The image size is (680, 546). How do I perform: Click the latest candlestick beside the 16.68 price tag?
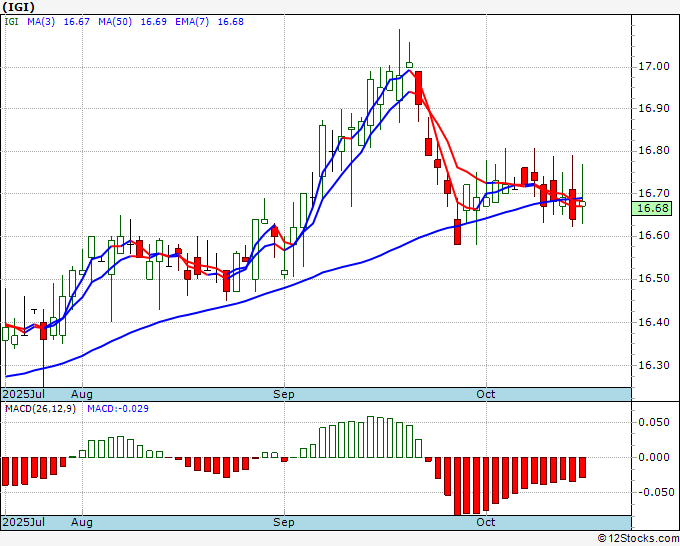tap(582, 203)
